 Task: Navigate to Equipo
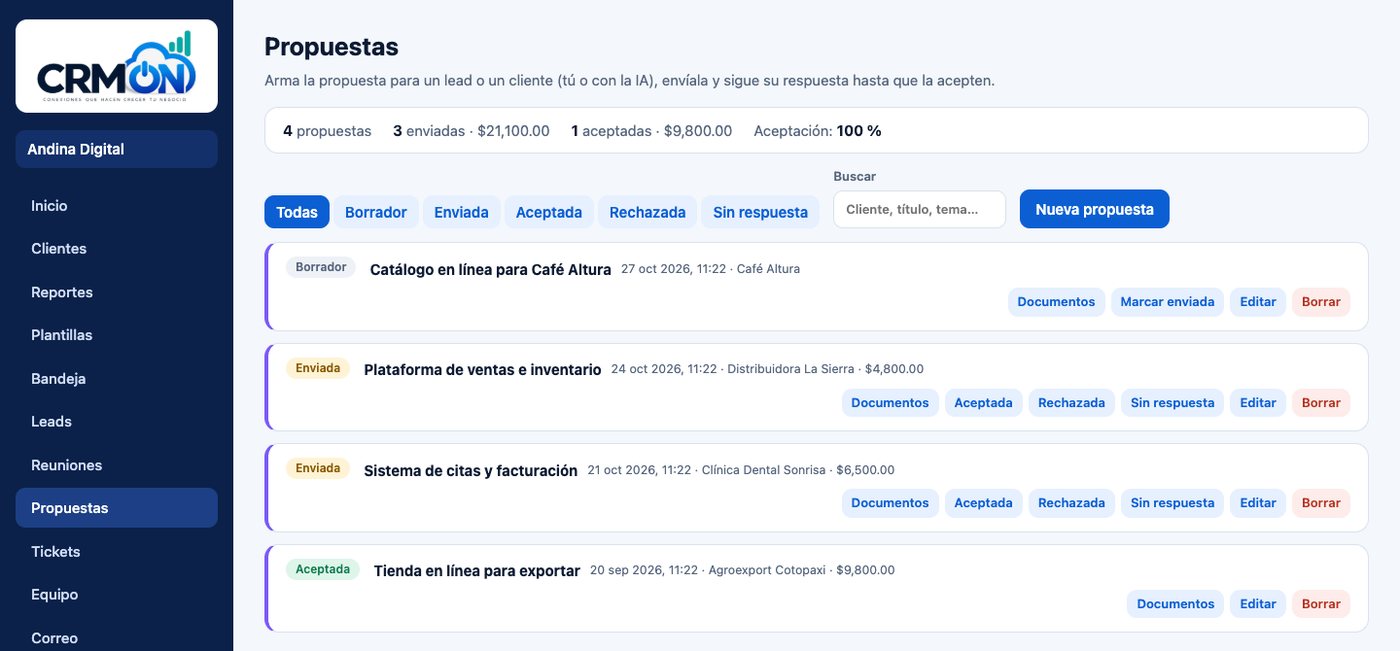116,594
